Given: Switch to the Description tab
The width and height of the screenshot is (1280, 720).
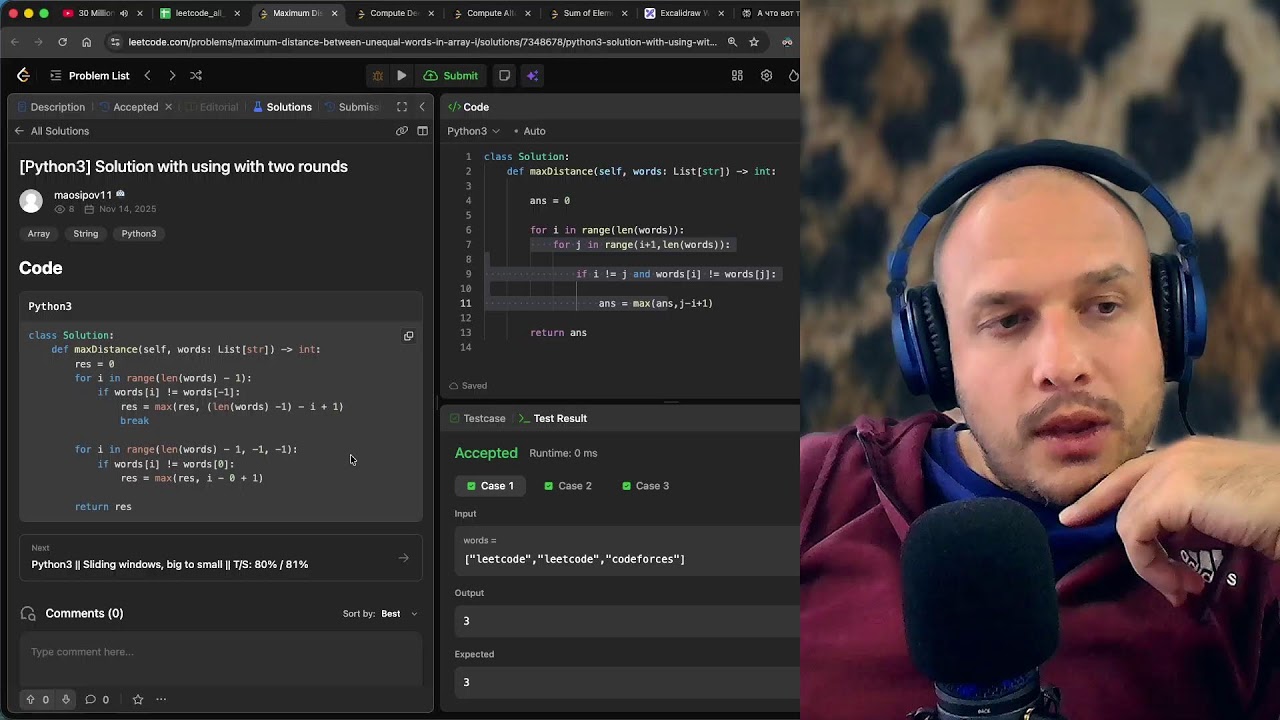Looking at the screenshot, I should click(49, 107).
